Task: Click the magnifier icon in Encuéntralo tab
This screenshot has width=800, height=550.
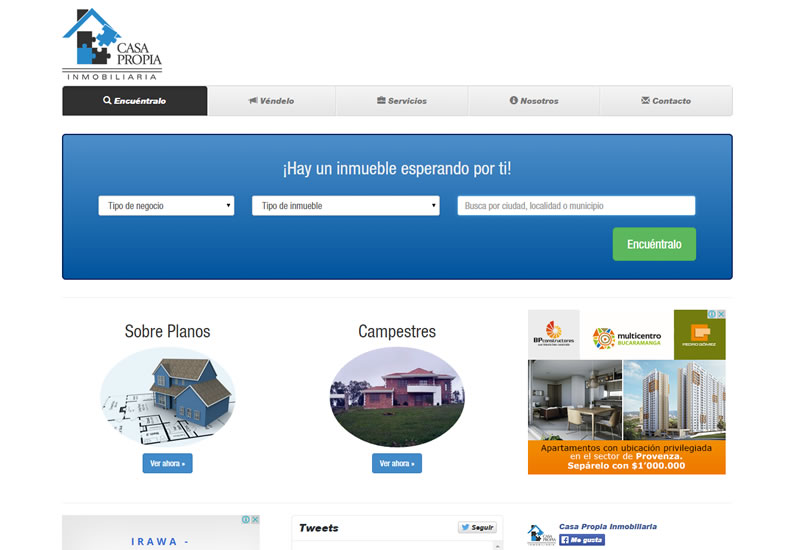Action: point(107,101)
